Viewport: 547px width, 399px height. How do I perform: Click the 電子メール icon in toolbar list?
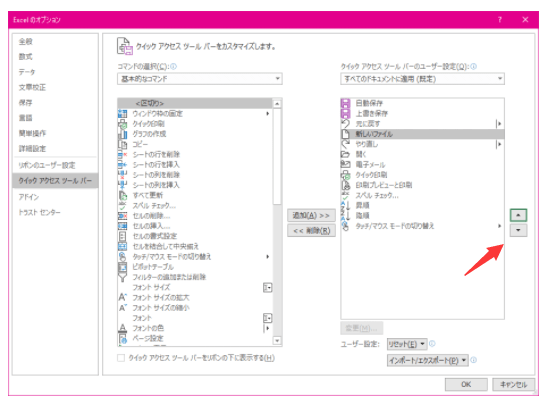[345, 164]
